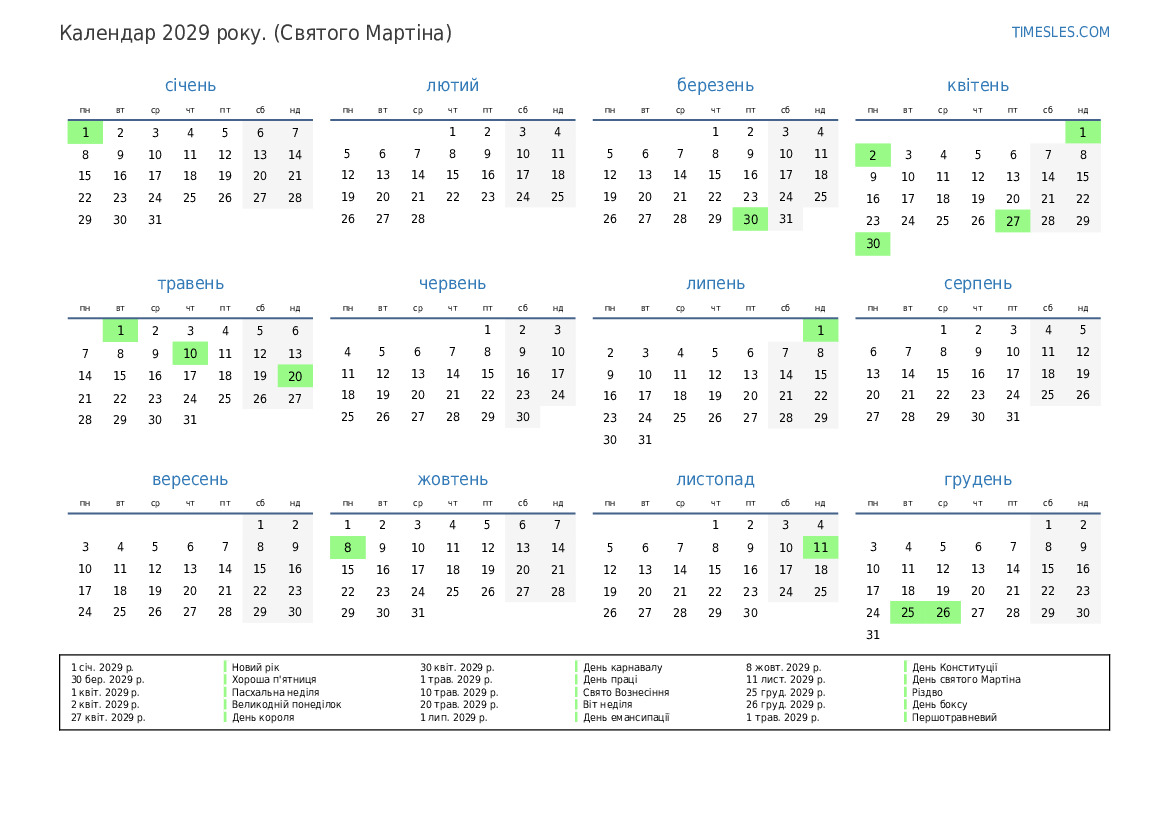Select the "січень" month heading
The height and width of the screenshot is (827, 1169).
(x=190, y=86)
